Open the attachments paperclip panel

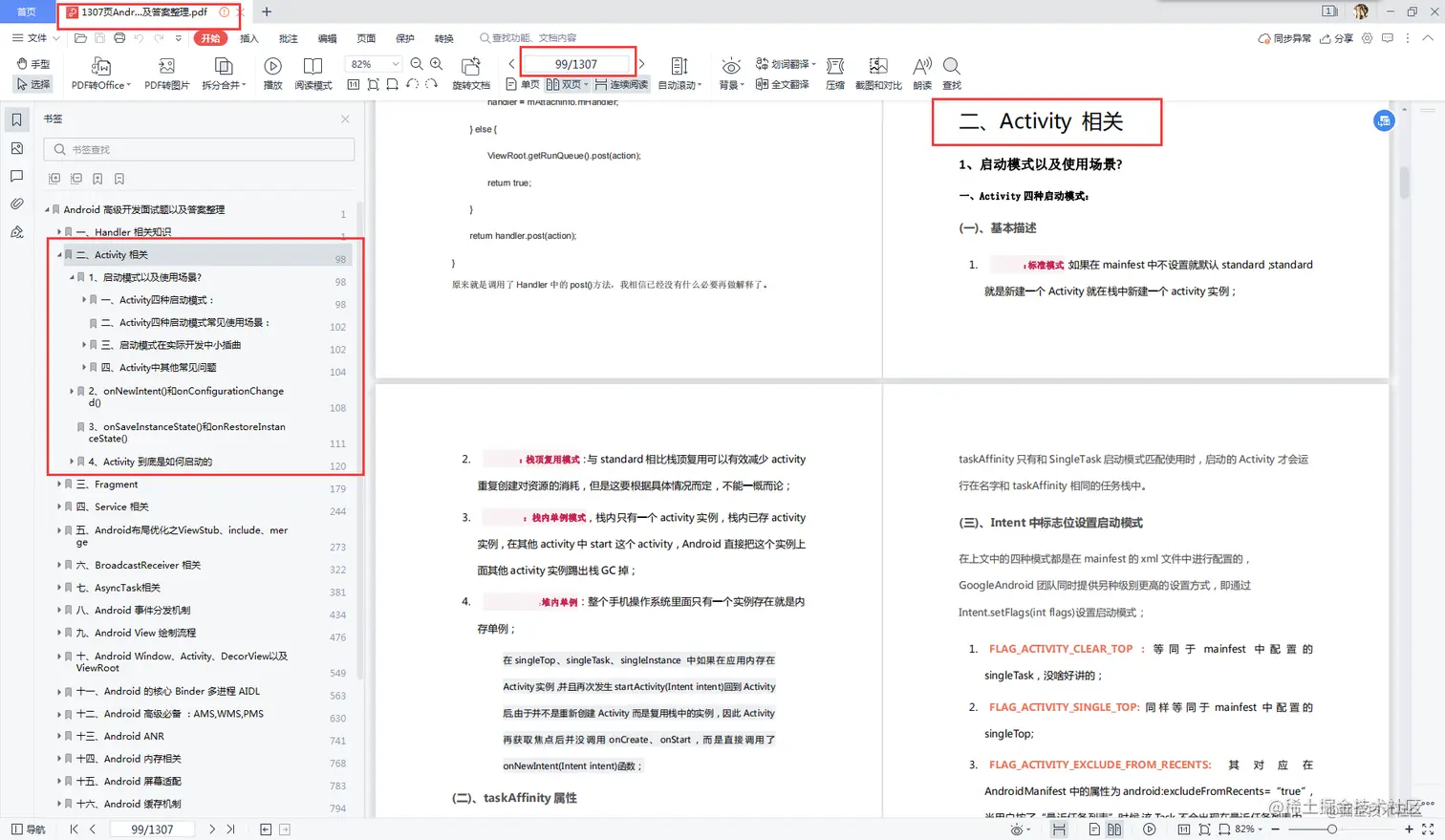coord(16,204)
